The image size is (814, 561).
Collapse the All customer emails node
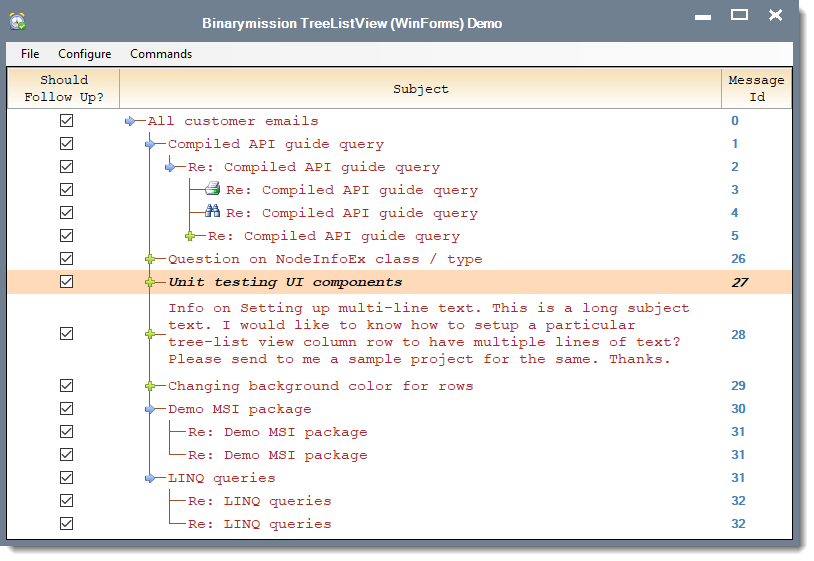coord(130,121)
